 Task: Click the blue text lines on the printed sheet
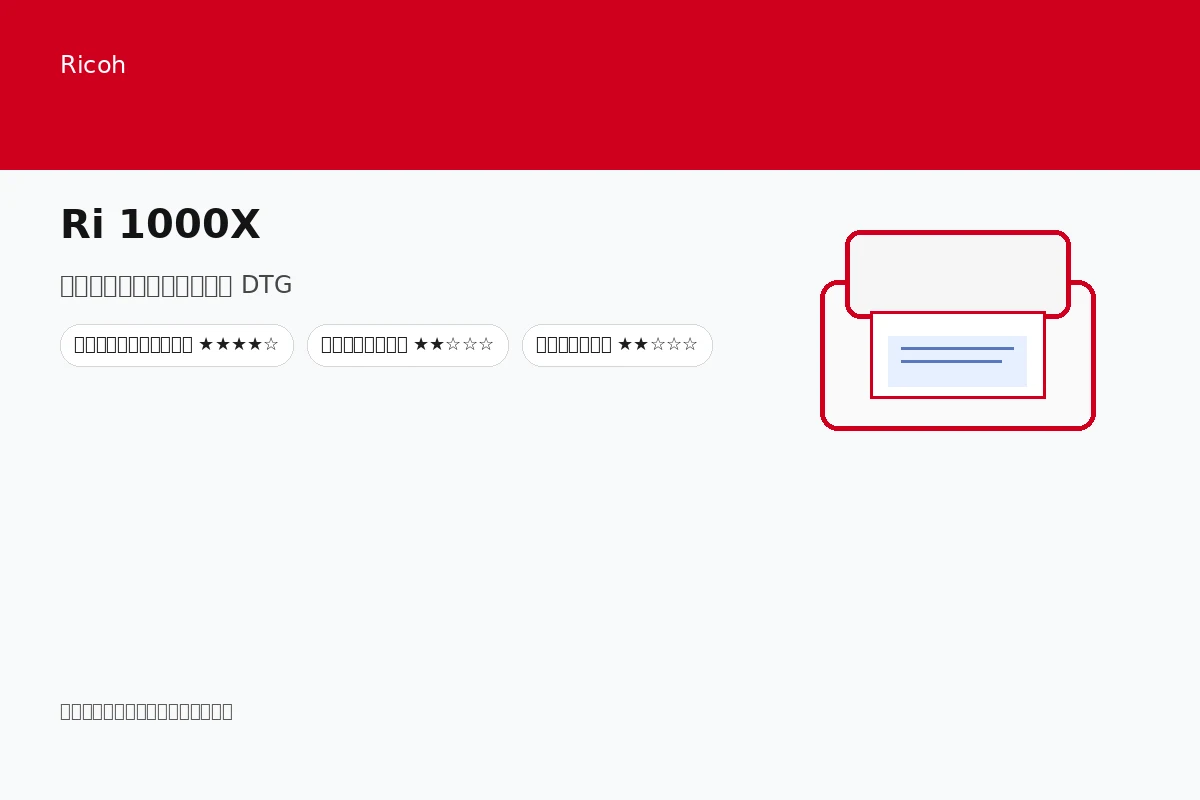957,355
